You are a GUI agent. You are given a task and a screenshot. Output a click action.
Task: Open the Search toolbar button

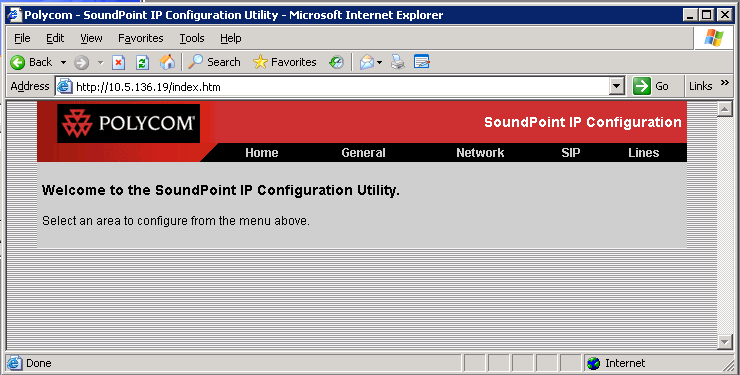(x=214, y=62)
